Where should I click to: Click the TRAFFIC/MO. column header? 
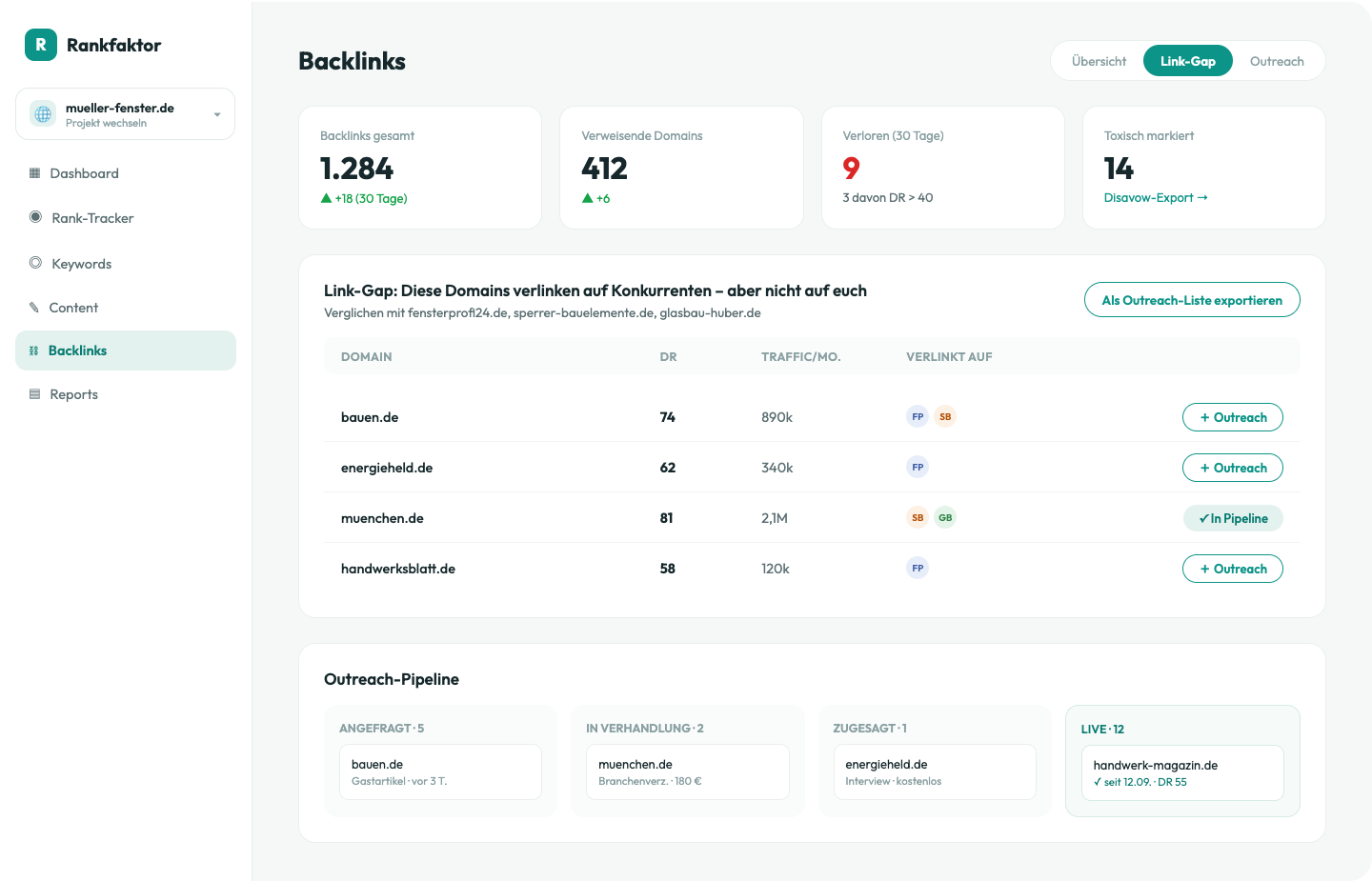point(801,357)
